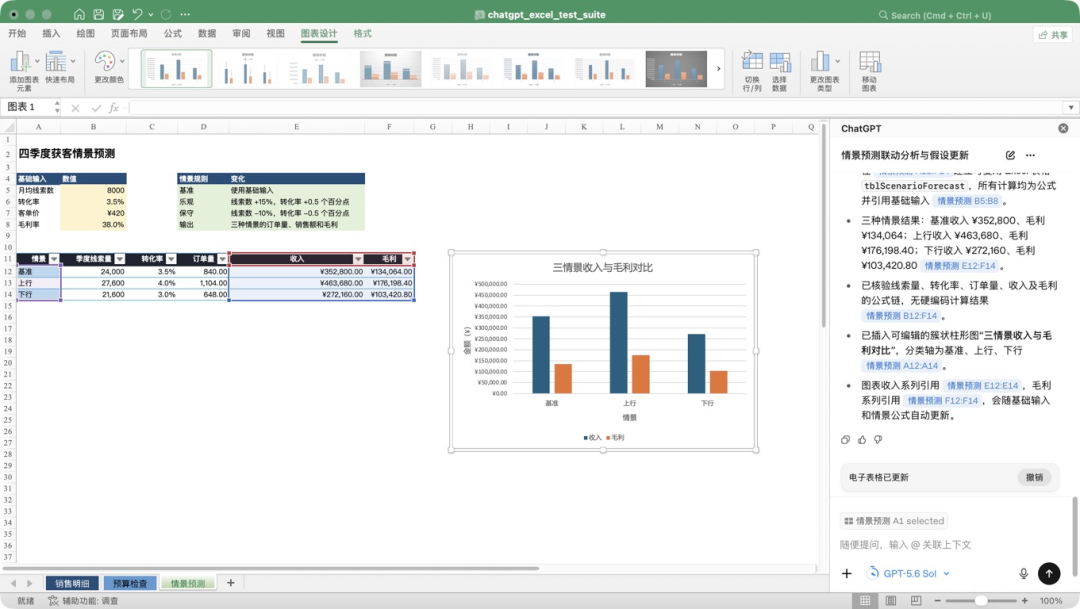The height and width of the screenshot is (609, 1080).
Task: Switch to the 销售明细 sheet tab
Action: 72,583
